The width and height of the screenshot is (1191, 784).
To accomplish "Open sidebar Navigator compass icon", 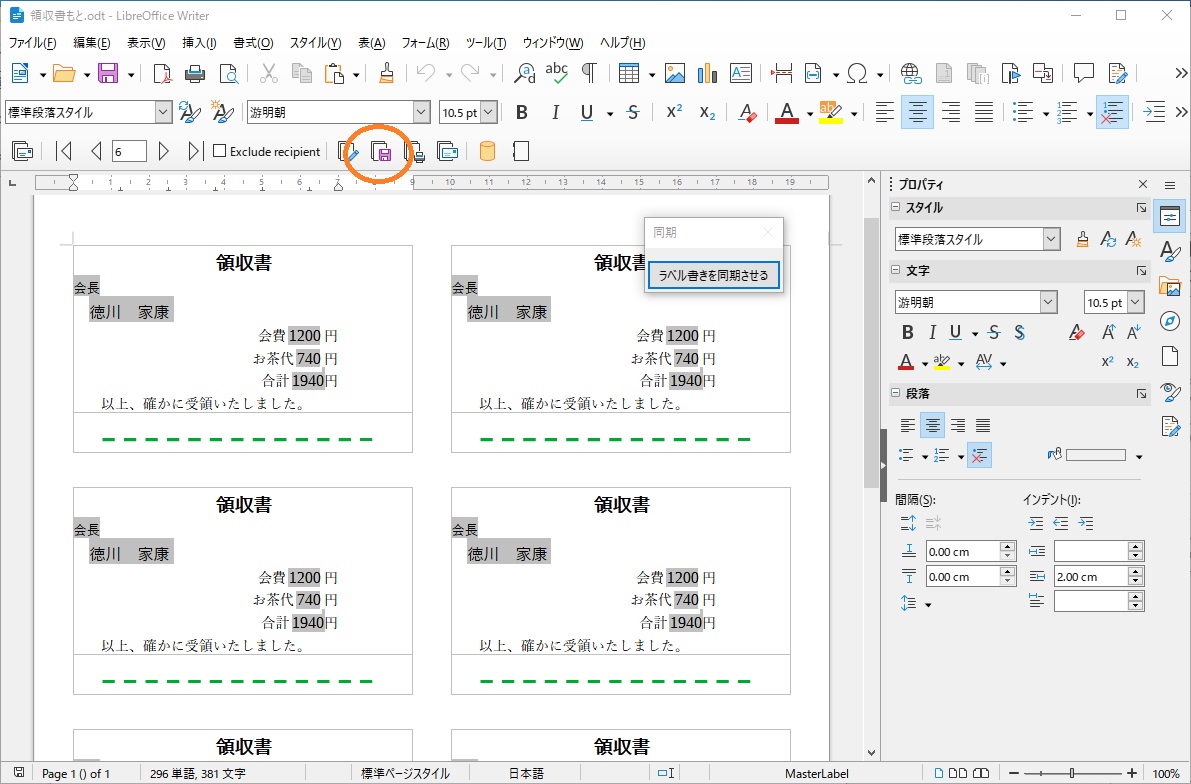I will point(1170,321).
